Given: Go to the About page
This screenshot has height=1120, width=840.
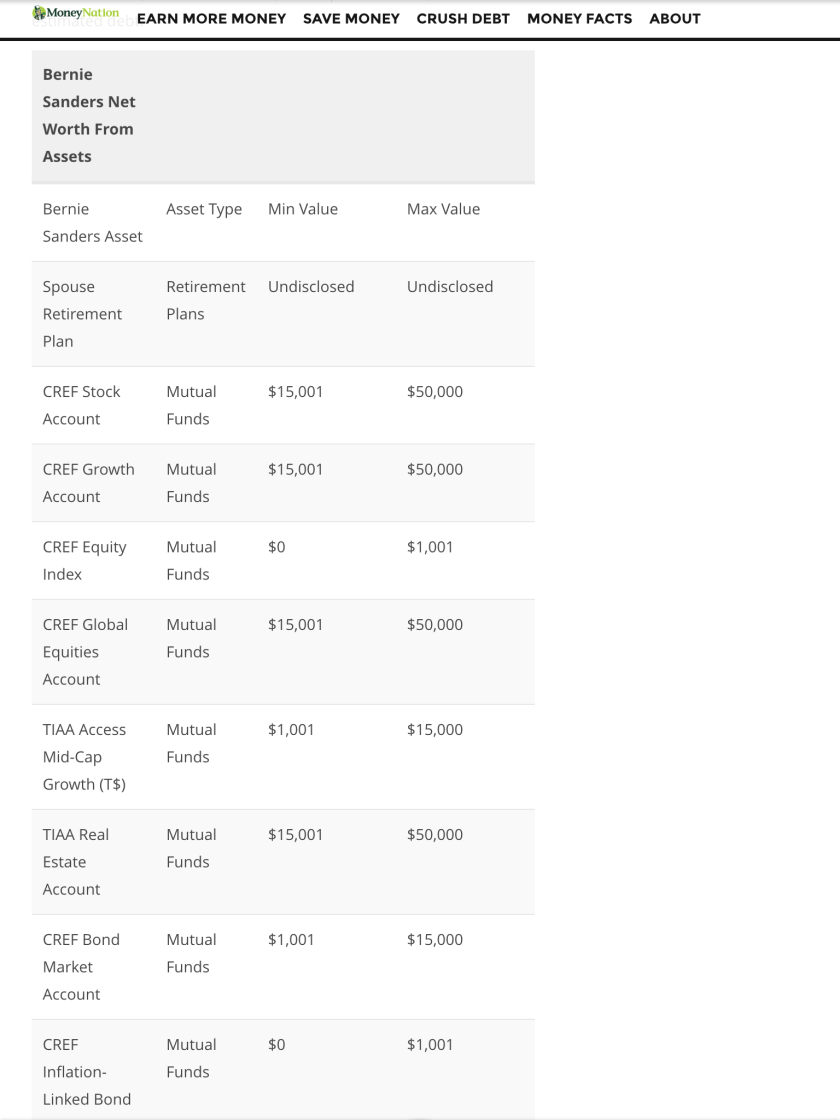Looking at the screenshot, I should [674, 19].
